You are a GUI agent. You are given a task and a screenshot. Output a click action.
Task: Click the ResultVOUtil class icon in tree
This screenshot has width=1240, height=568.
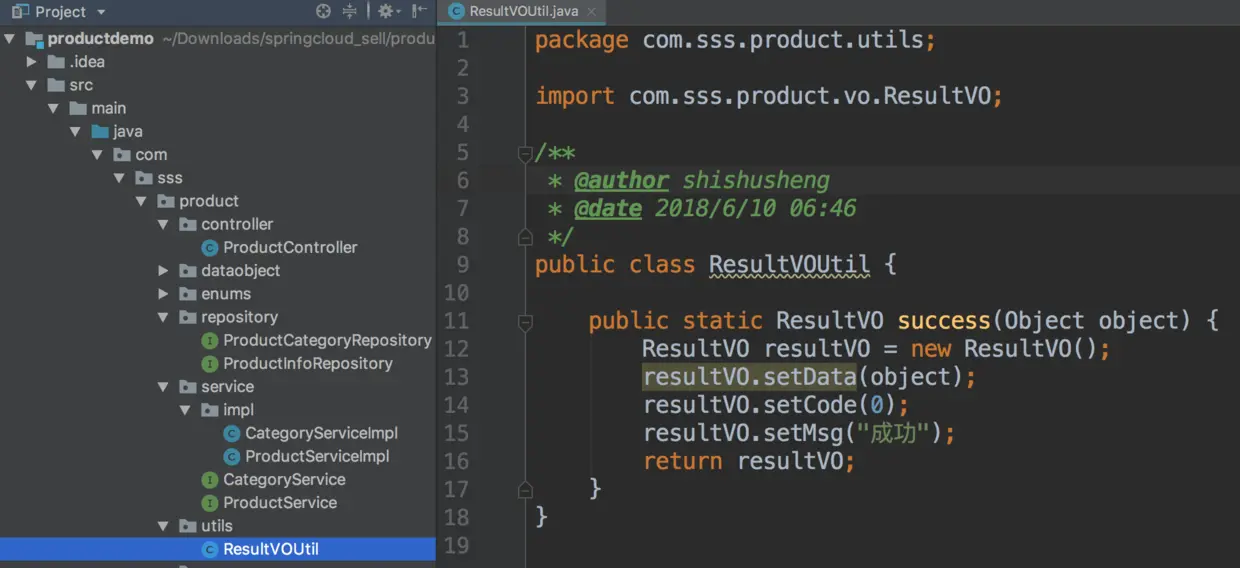point(210,549)
